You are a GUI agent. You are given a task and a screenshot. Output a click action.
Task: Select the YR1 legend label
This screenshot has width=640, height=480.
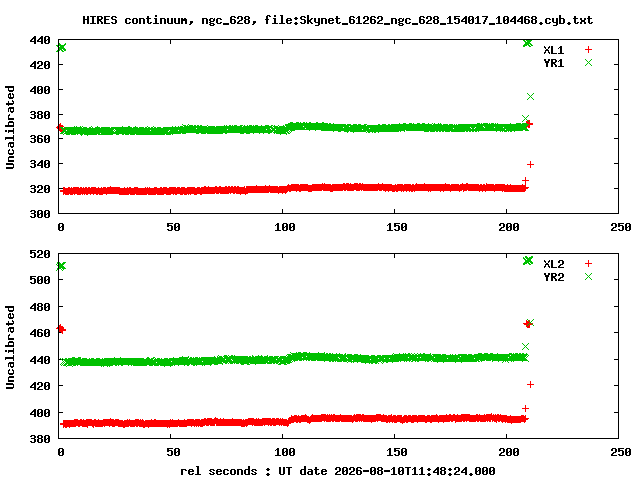click(553, 63)
